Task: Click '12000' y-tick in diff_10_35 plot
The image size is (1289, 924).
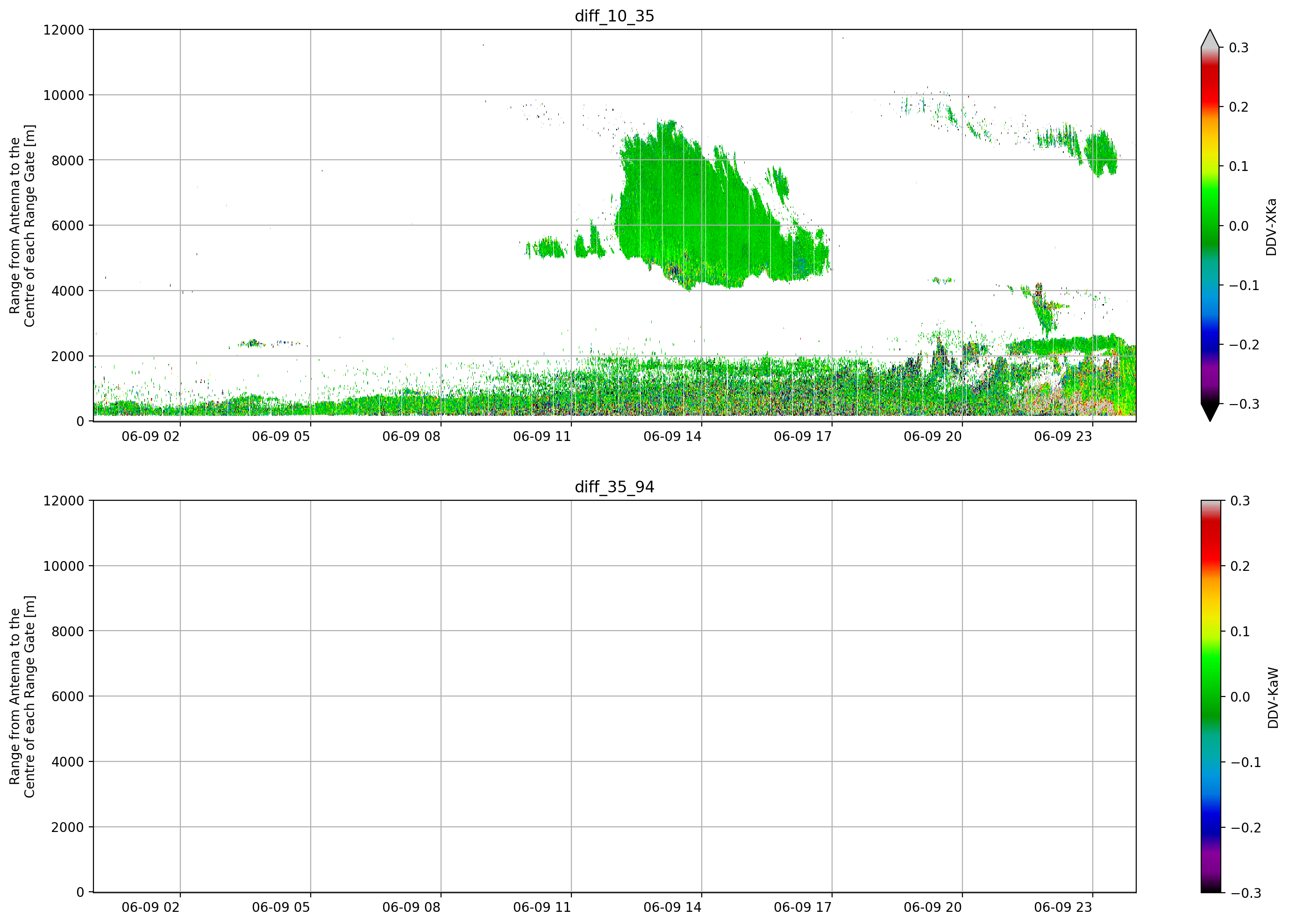Action: [x=64, y=29]
